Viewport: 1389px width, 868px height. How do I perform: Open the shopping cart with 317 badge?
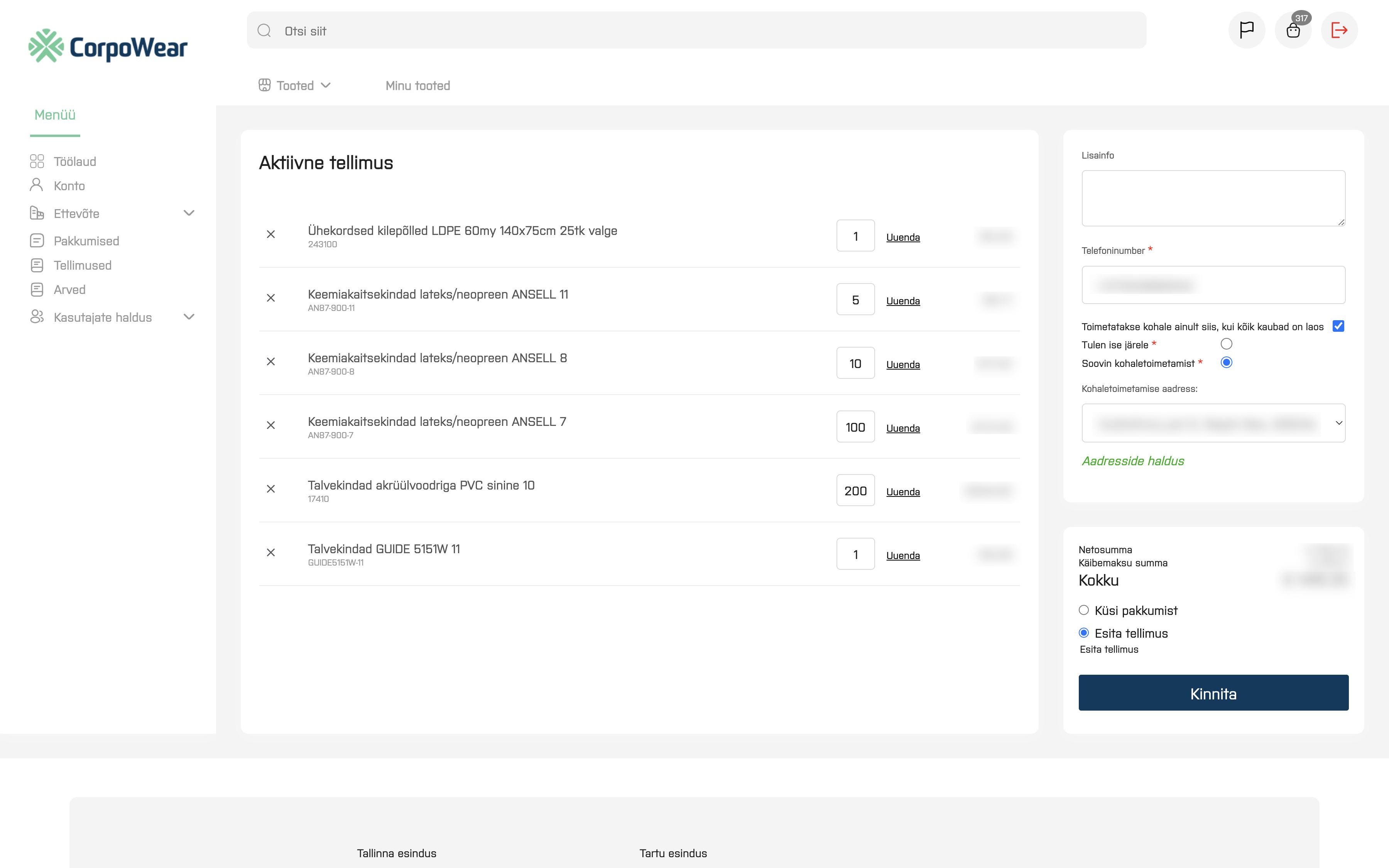click(x=1293, y=30)
